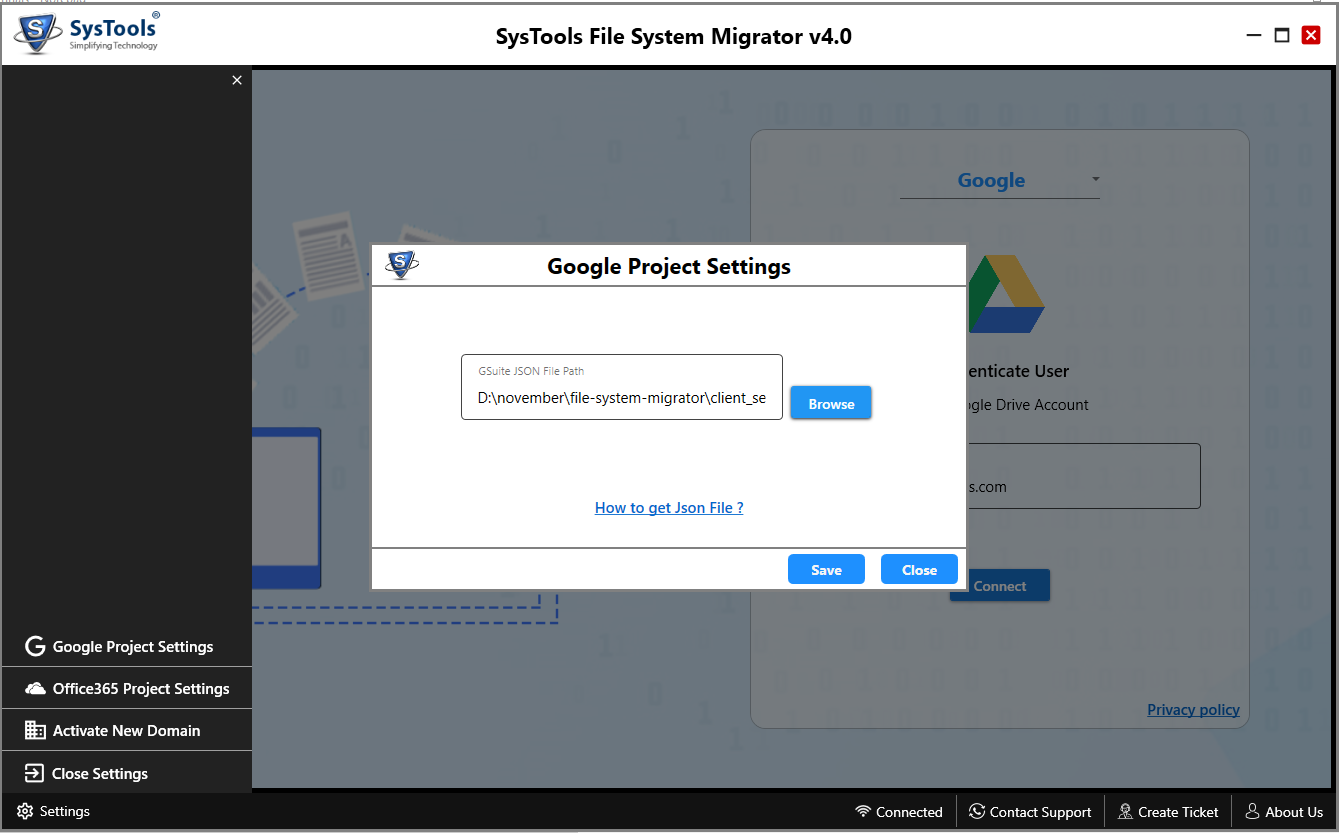
Task: Click the Create Ticket agent icon
Action: click(x=1126, y=811)
